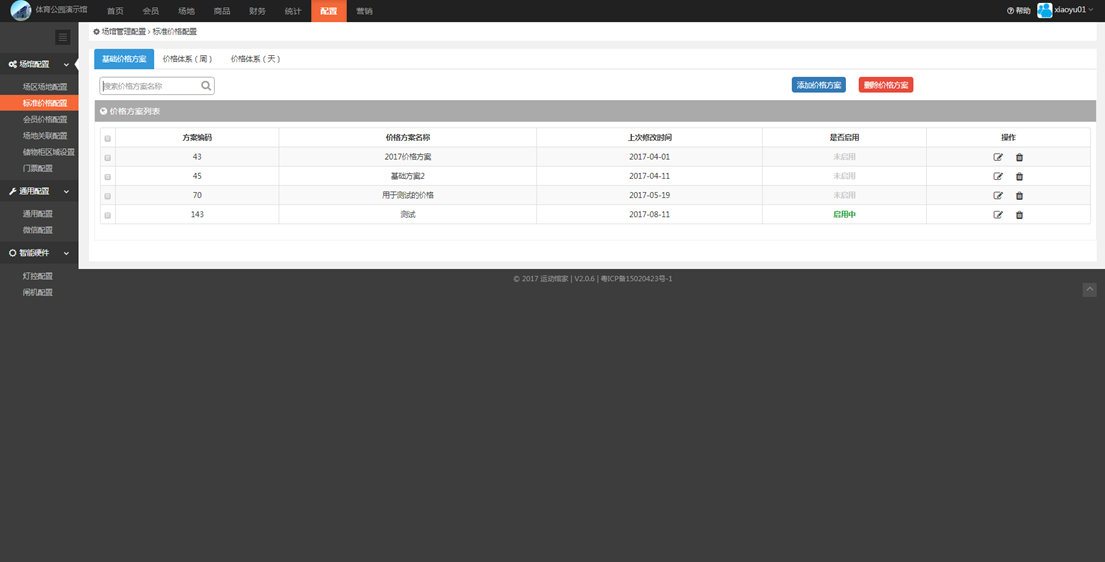Click the 2017价格方案 name cell

tap(407, 157)
